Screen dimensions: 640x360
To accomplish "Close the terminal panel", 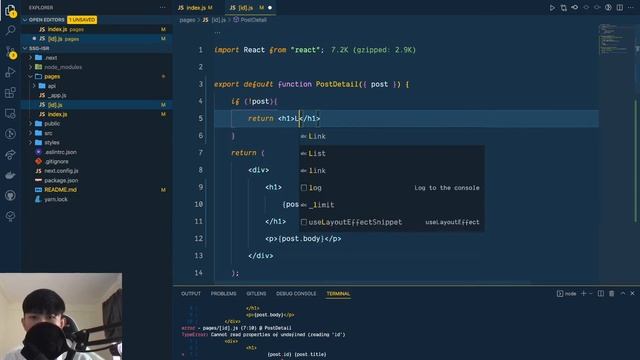I will (x=632, y=293).
